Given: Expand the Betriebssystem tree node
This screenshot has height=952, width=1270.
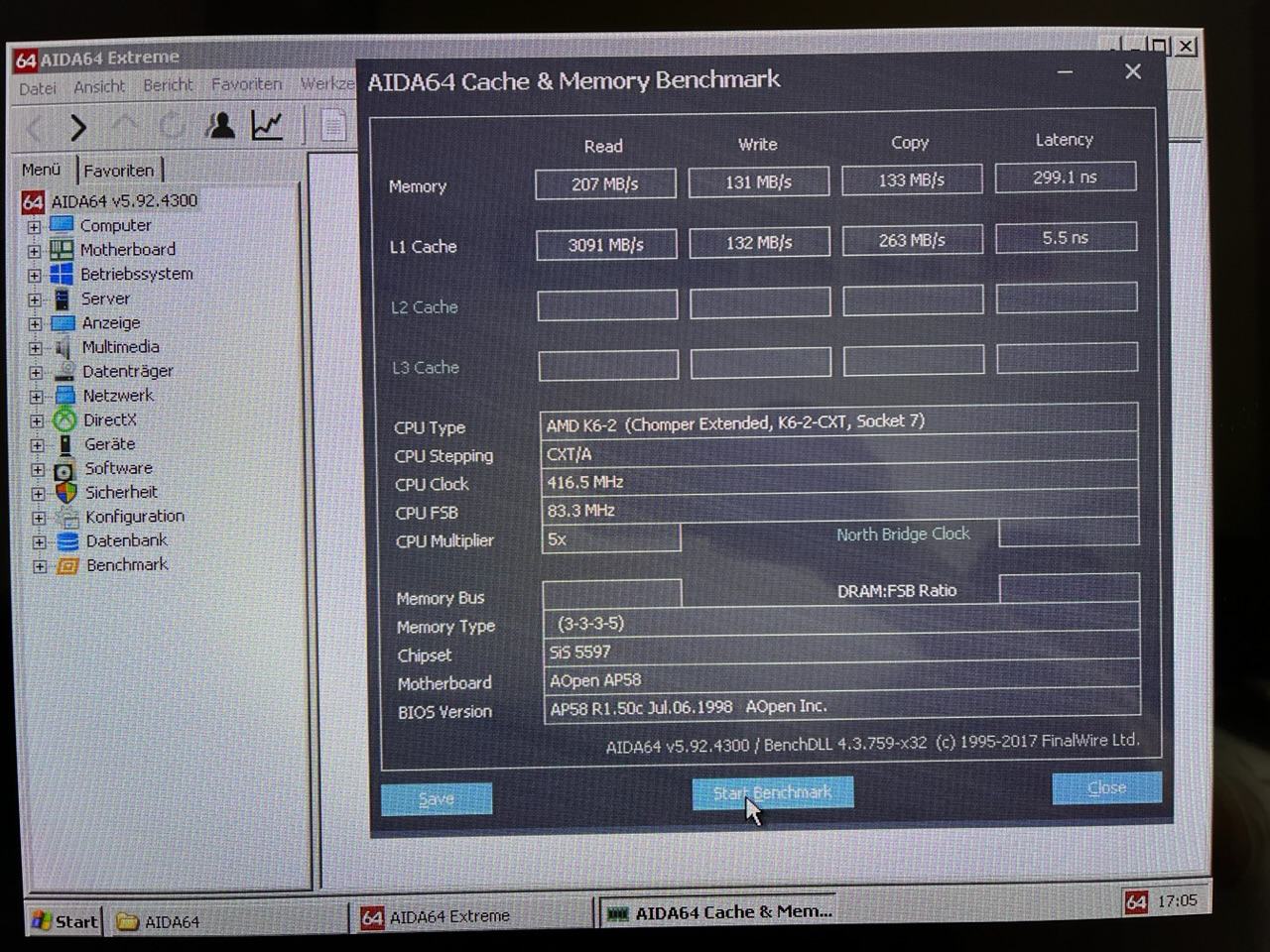Looking at the screenshot, I should coord(35,276).
